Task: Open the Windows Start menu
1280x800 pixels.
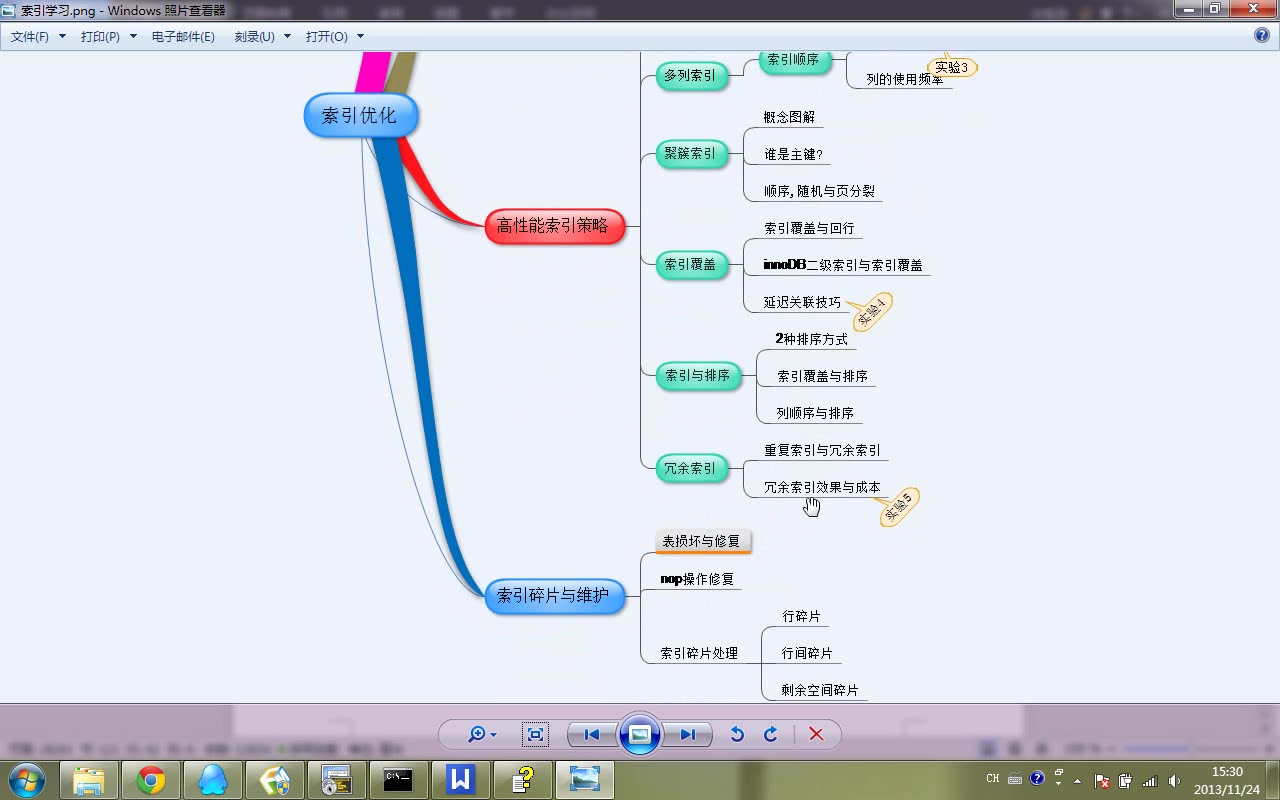Action: [26, 779]
